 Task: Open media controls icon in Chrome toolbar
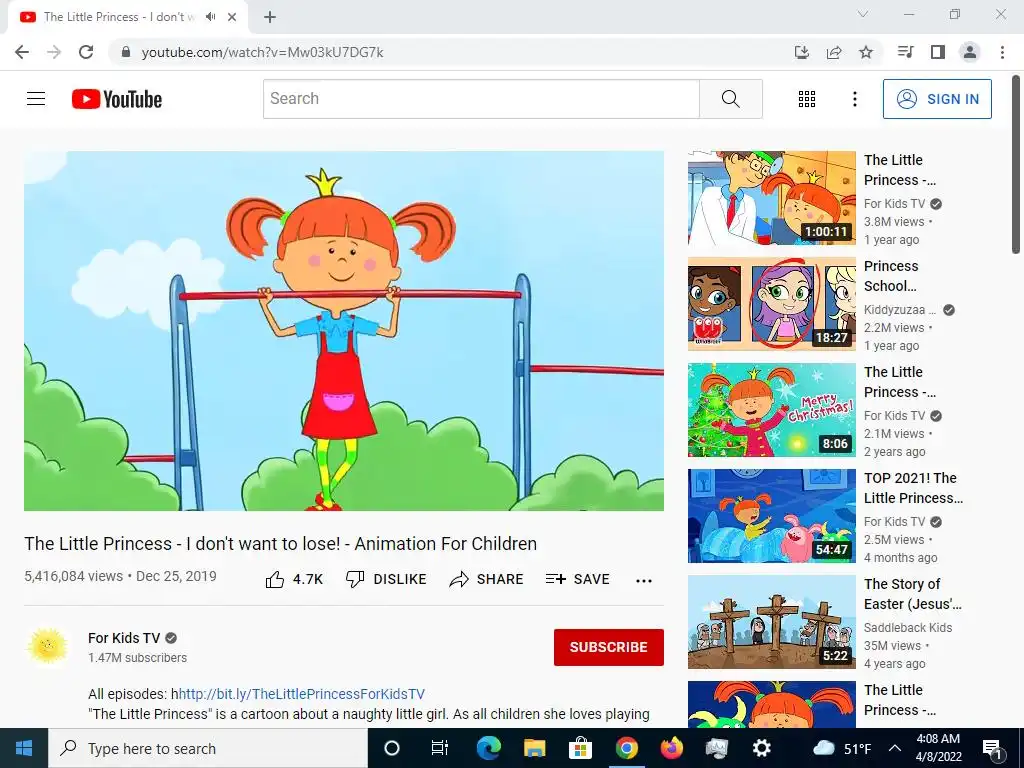(x=905, y=52)
